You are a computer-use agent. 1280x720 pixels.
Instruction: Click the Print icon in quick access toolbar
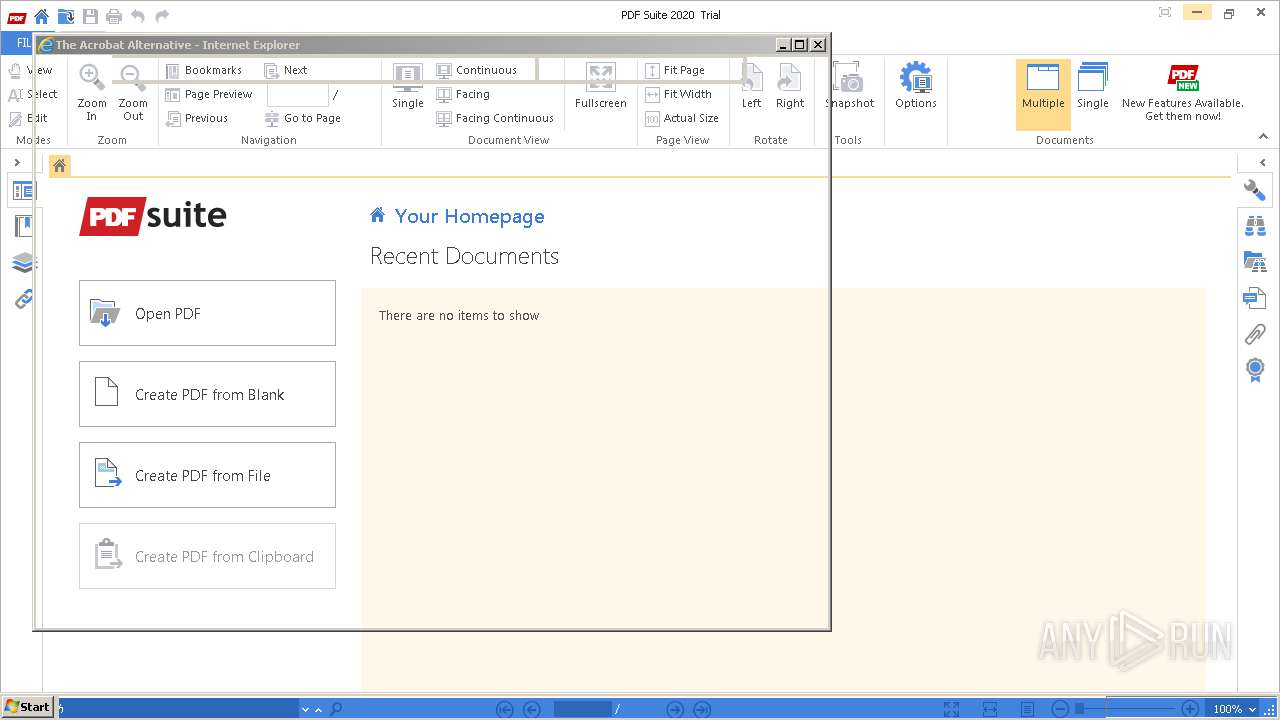pos(114,16)
